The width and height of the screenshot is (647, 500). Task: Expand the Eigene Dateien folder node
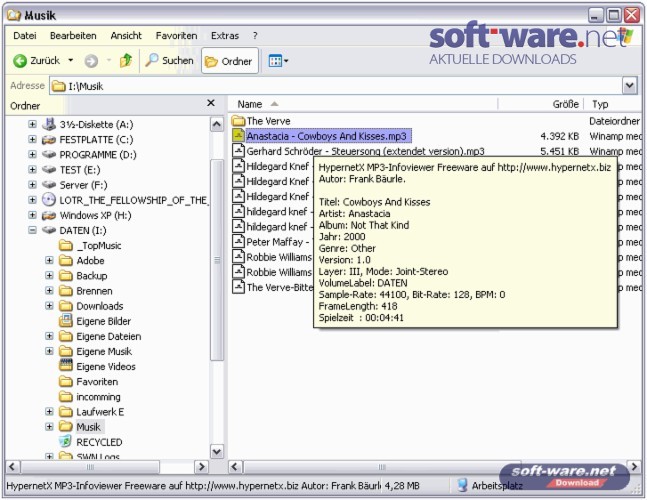tap(49, 336)
